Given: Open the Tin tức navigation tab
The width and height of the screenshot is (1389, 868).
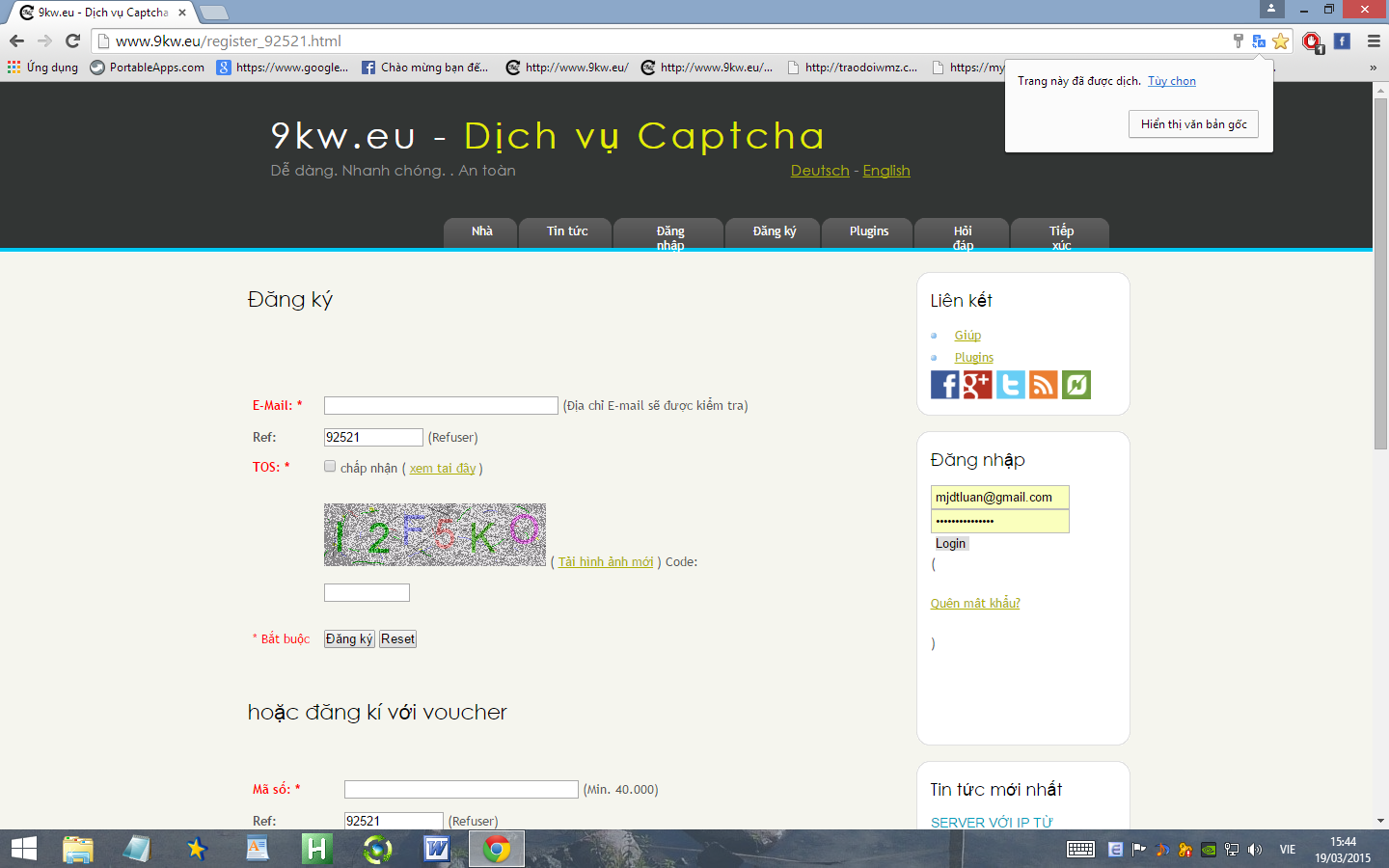Looking at the screenshot, I should (x=566, y=232).
